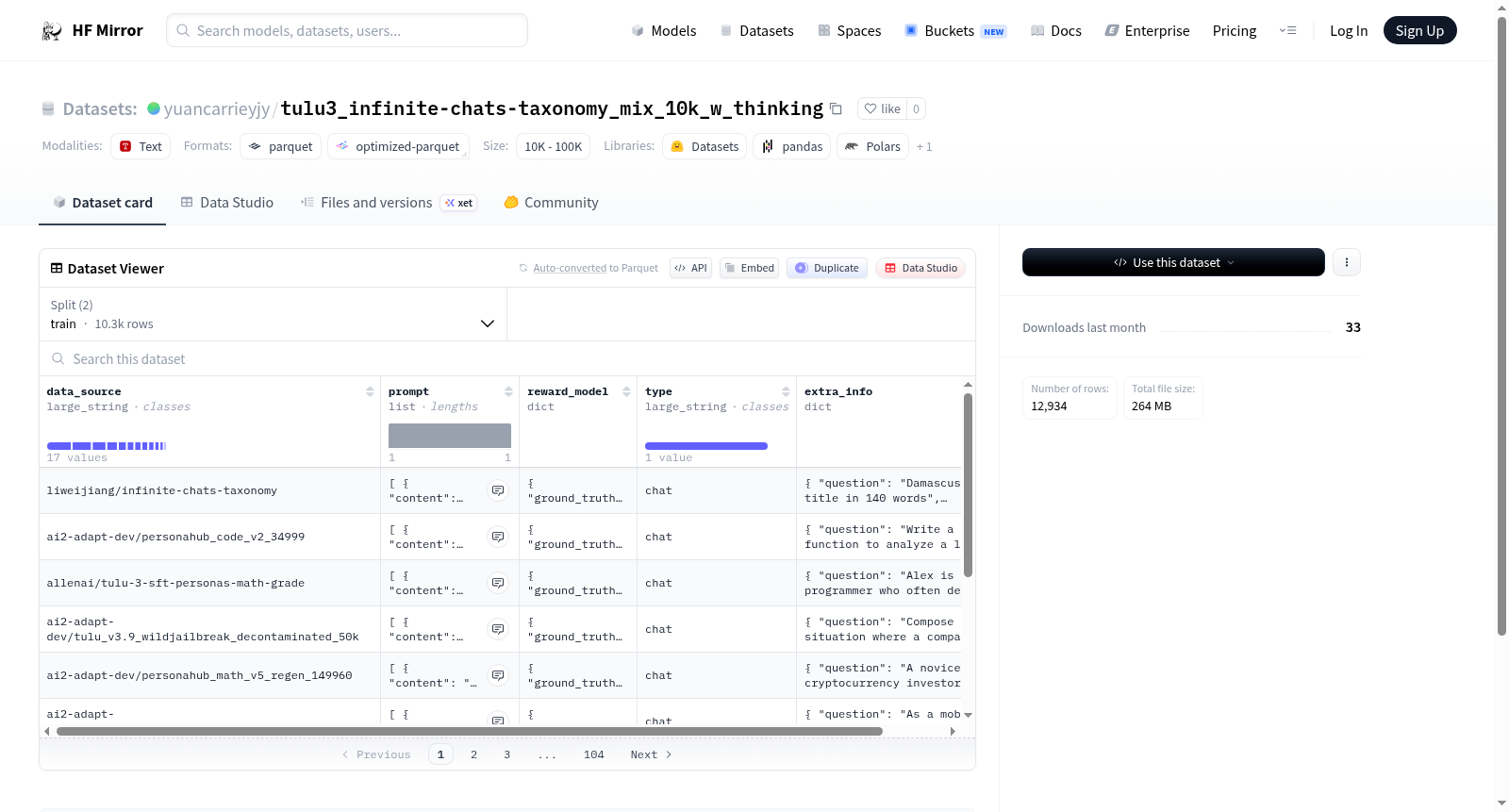Click the 'allenai/tulu-3-sft-personas-math-grade' cell
This screenshot has height=812, width=1509.
tap(209, 583)
